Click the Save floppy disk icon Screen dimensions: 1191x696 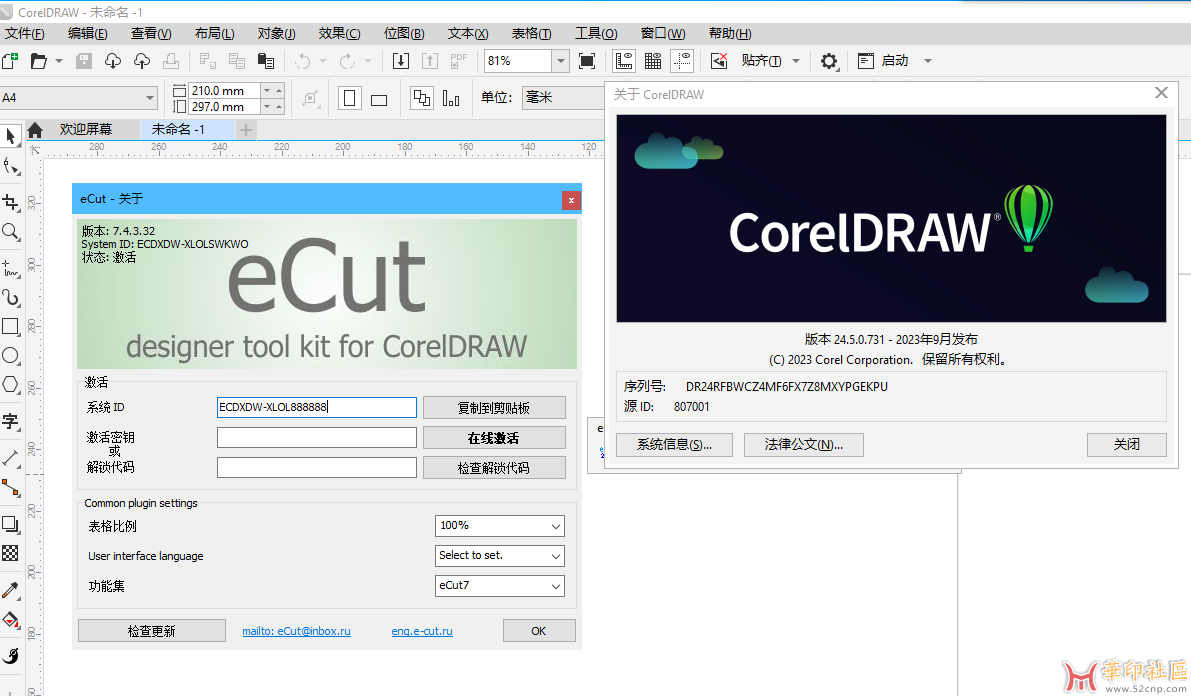[84, 61]
